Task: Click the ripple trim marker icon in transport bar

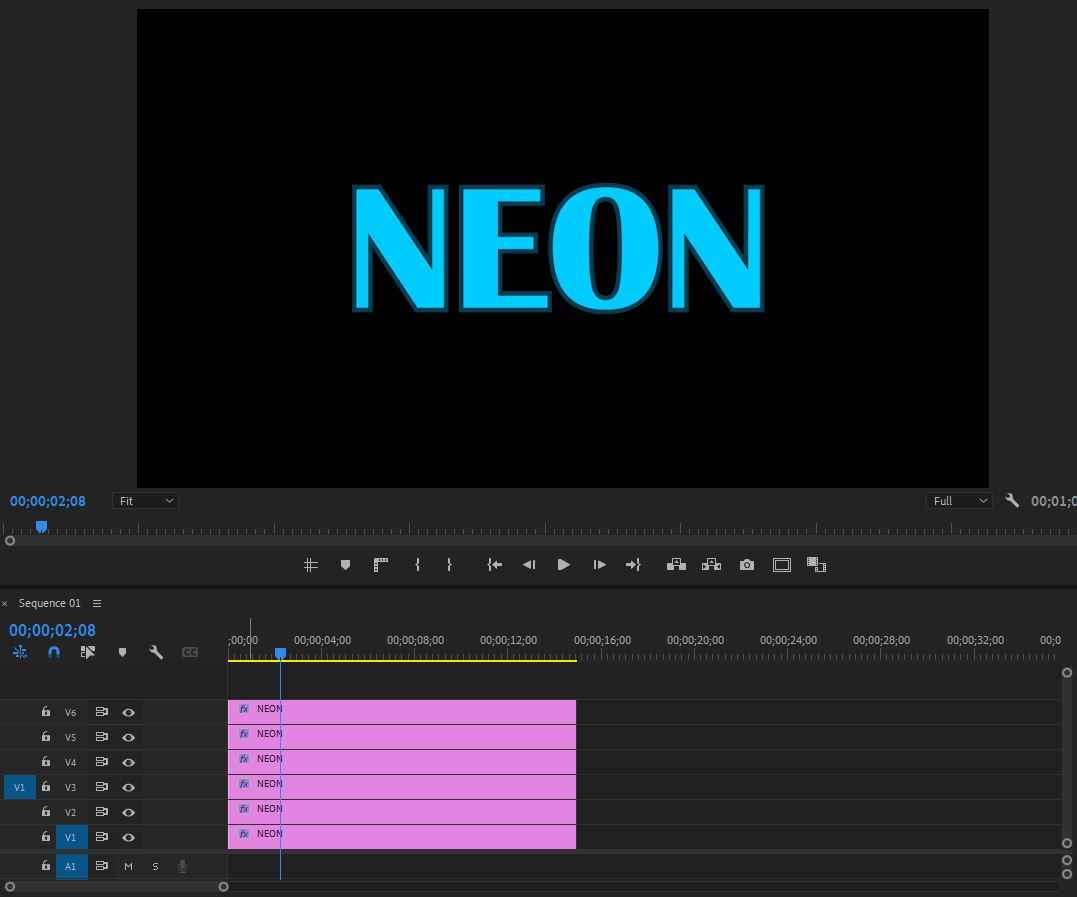Action: tap(381, 565)
